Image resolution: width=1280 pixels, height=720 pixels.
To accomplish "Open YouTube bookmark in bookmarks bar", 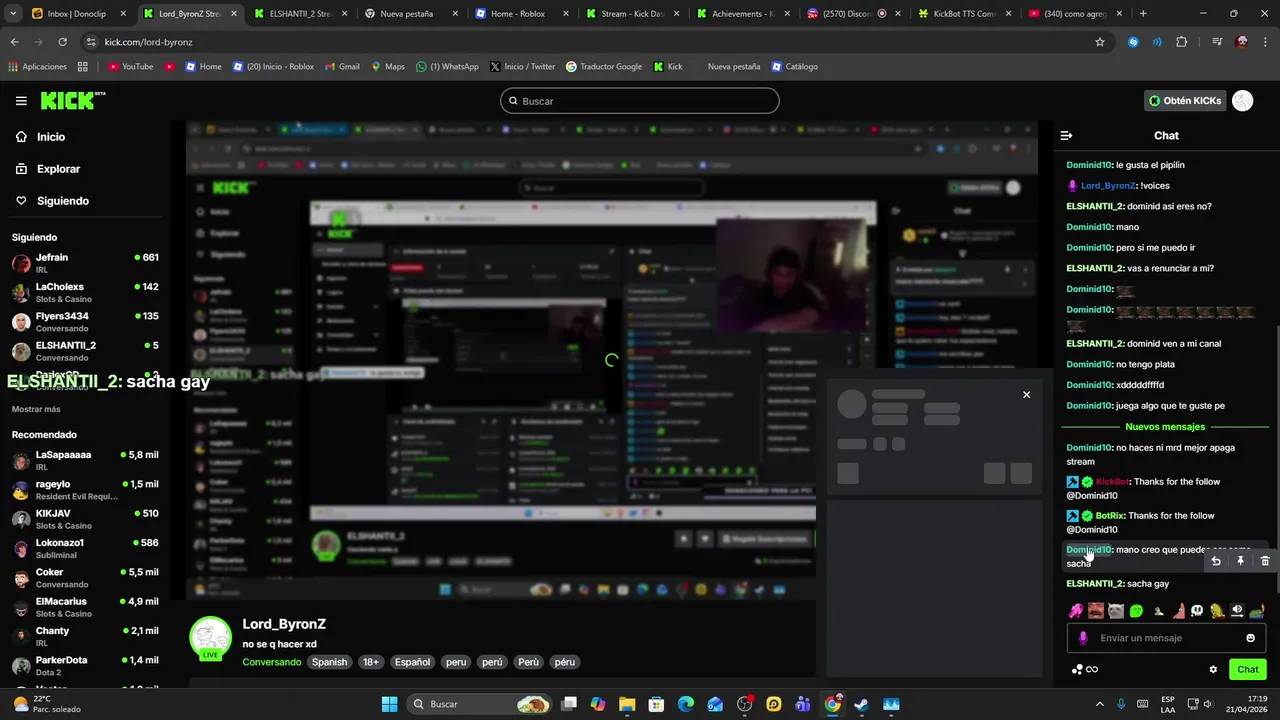I will coord(130,67).
